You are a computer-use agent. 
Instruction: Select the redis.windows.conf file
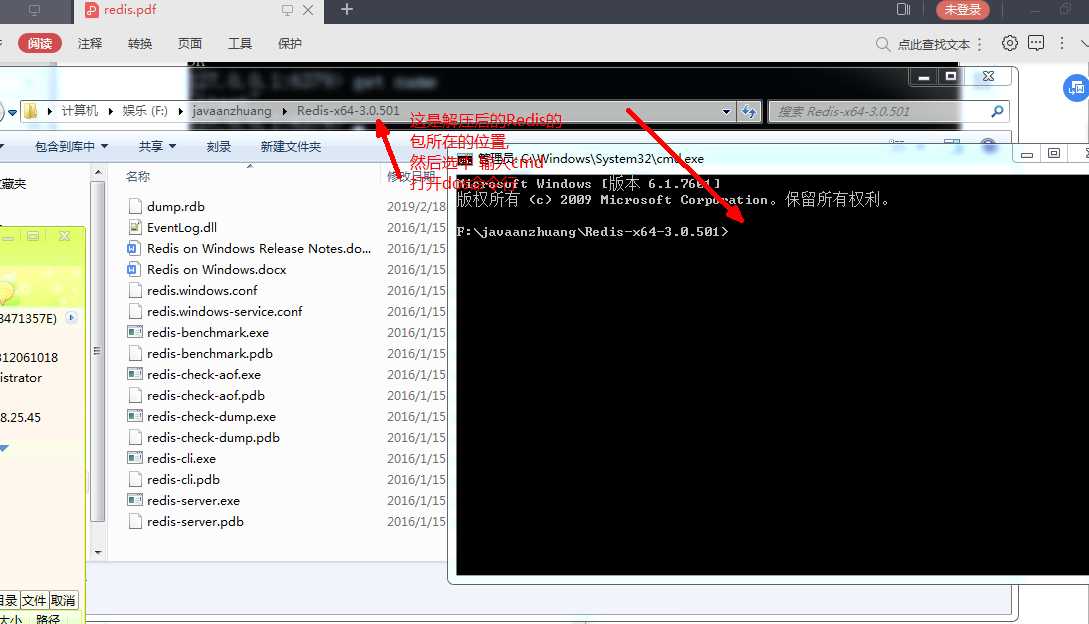(202, 290)
